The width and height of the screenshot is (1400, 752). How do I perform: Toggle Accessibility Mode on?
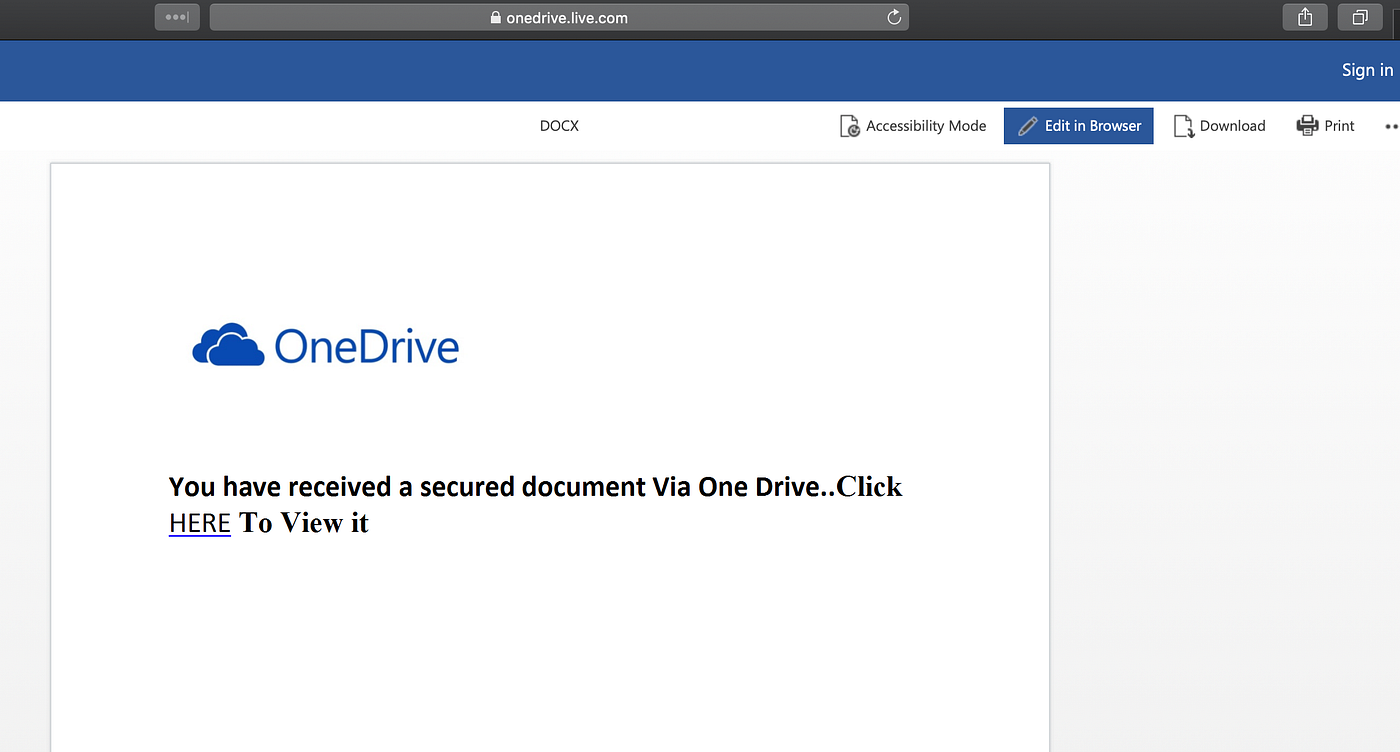913,125
